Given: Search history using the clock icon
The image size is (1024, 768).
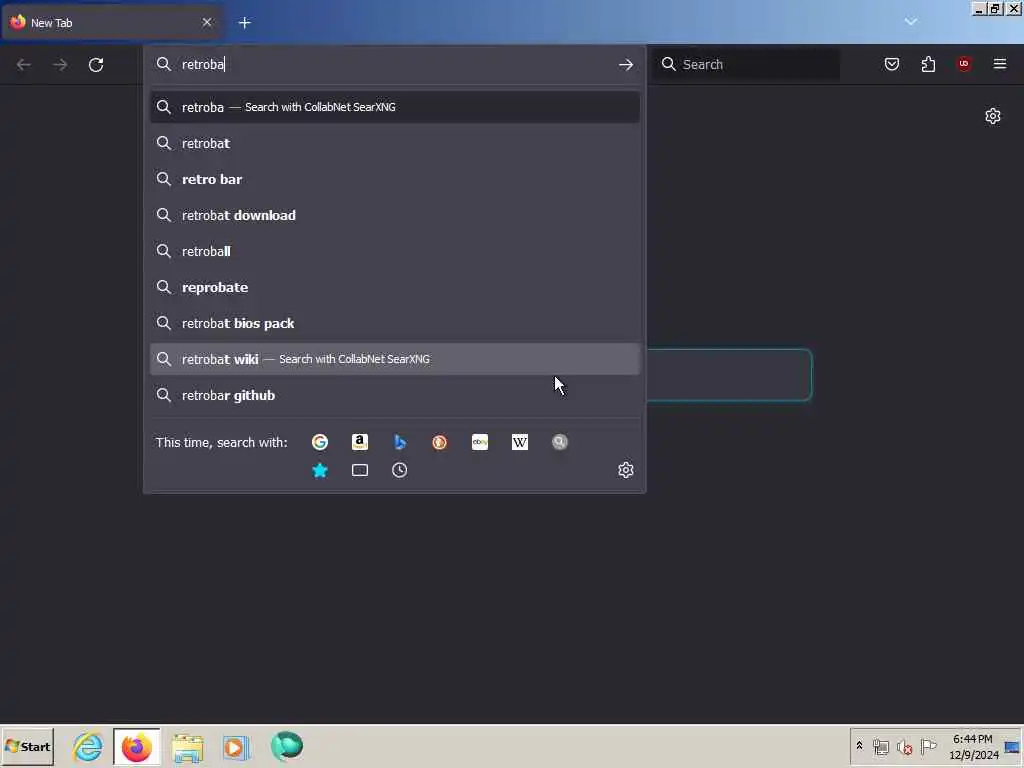Looking at the screenshot, I should pyautogui.click(x=400, y=470).
